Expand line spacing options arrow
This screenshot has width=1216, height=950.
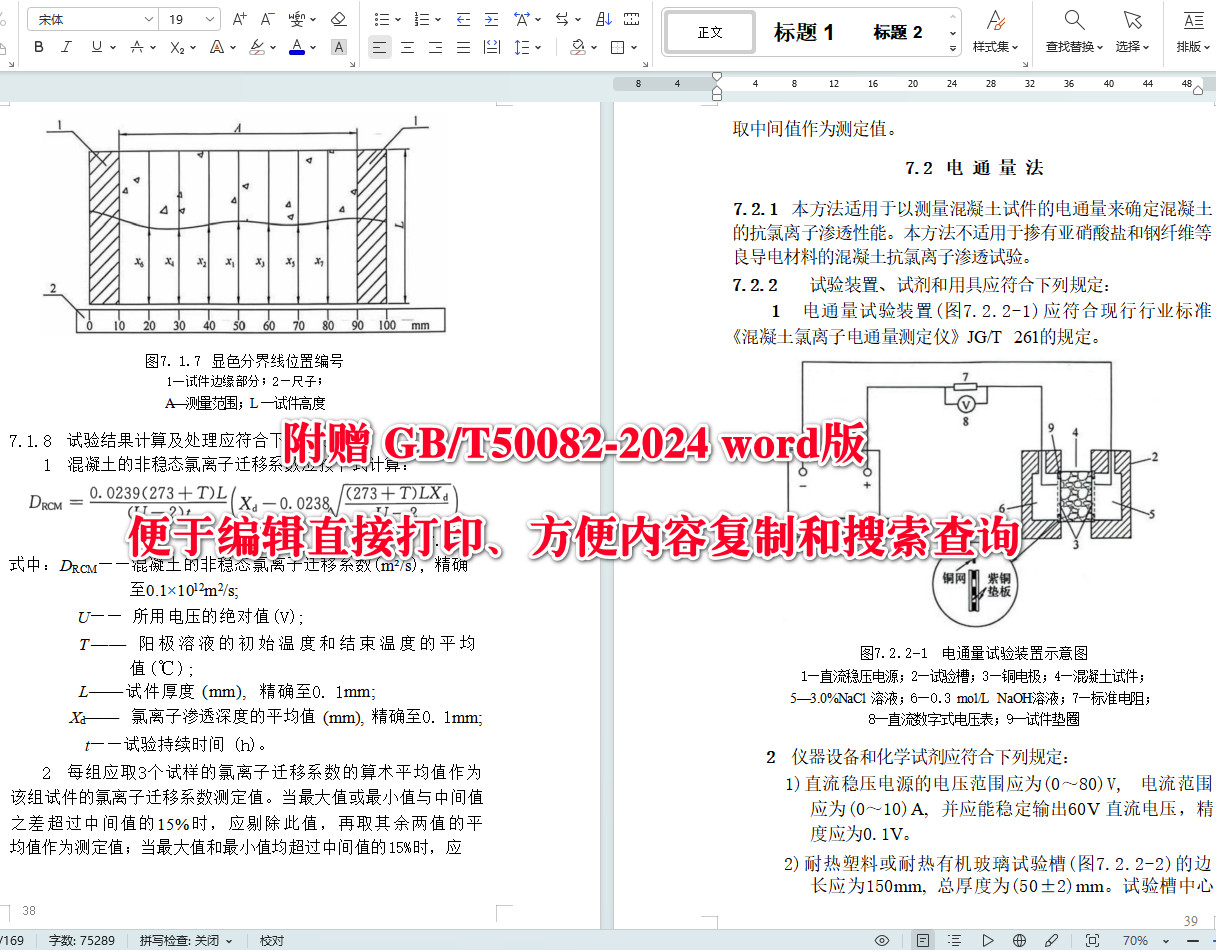point(539,47)
